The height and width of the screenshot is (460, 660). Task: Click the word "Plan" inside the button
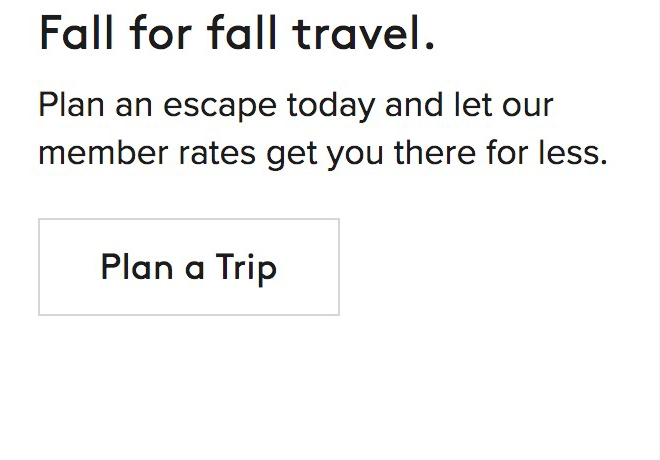[138, 267]
